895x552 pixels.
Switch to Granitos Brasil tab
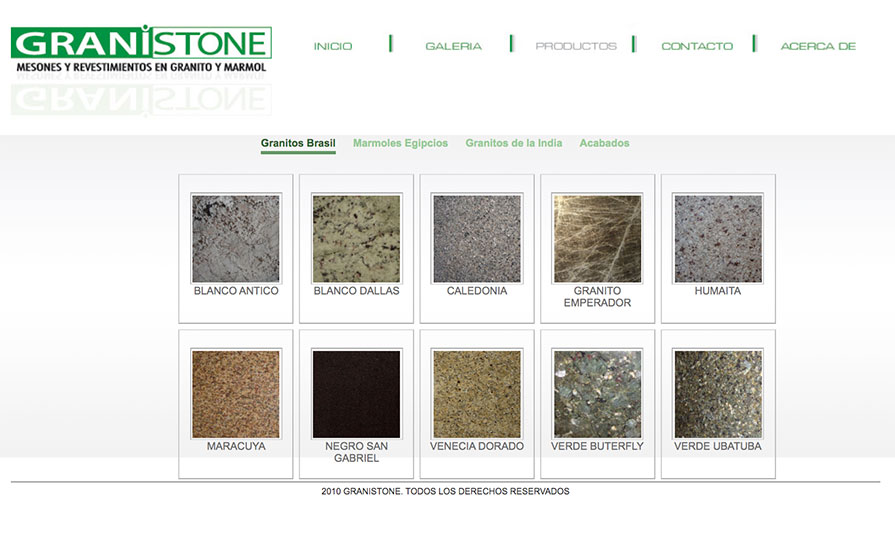tap(298, 143)
